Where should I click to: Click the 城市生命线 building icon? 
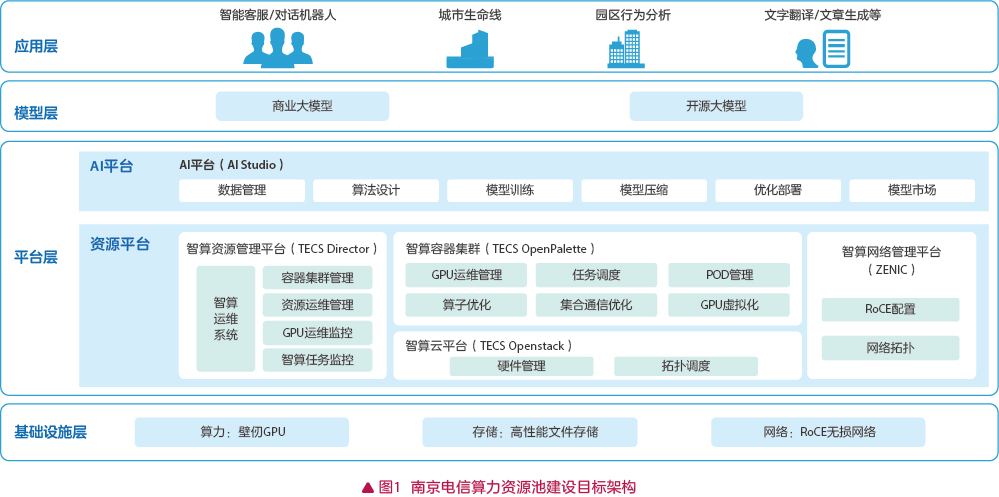click(470, 48)
